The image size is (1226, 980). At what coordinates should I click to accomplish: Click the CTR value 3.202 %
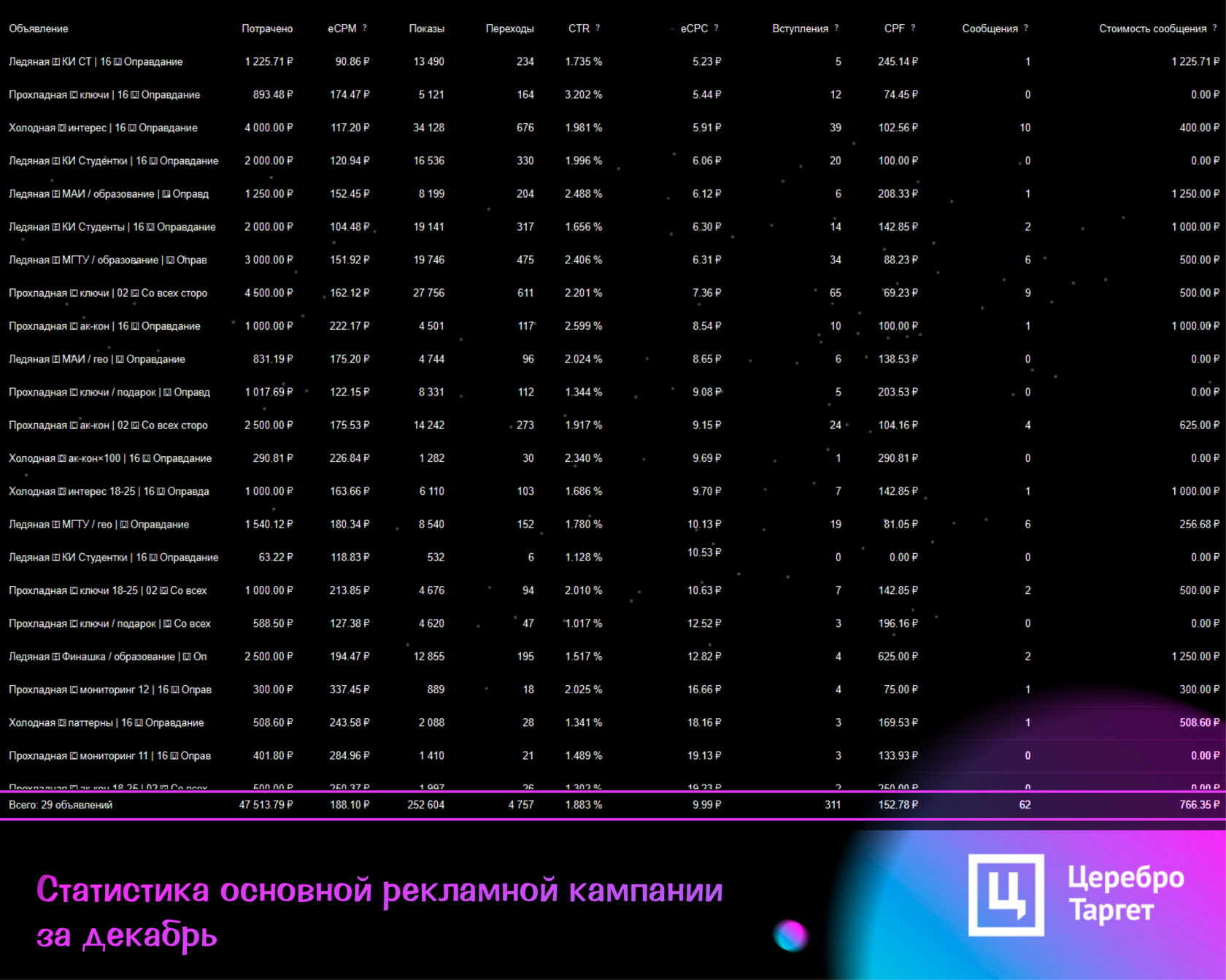point(583,95)
